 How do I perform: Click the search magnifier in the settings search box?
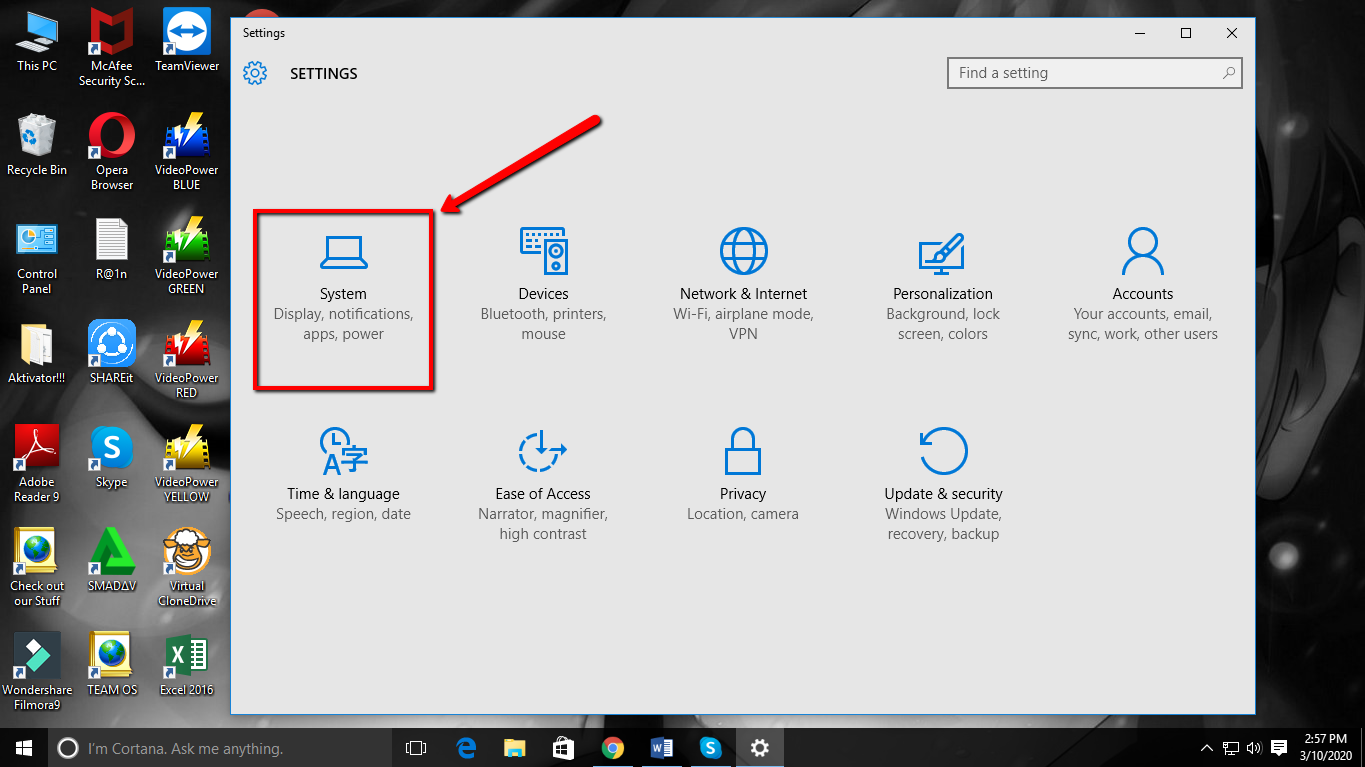click(1229, 72)
